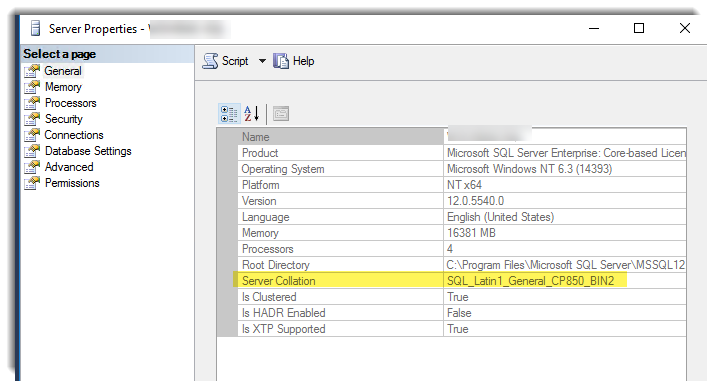Click the Microsoft SQL Server Enterprise value
This screenshot has width=707, height=381.
point(566,153)
